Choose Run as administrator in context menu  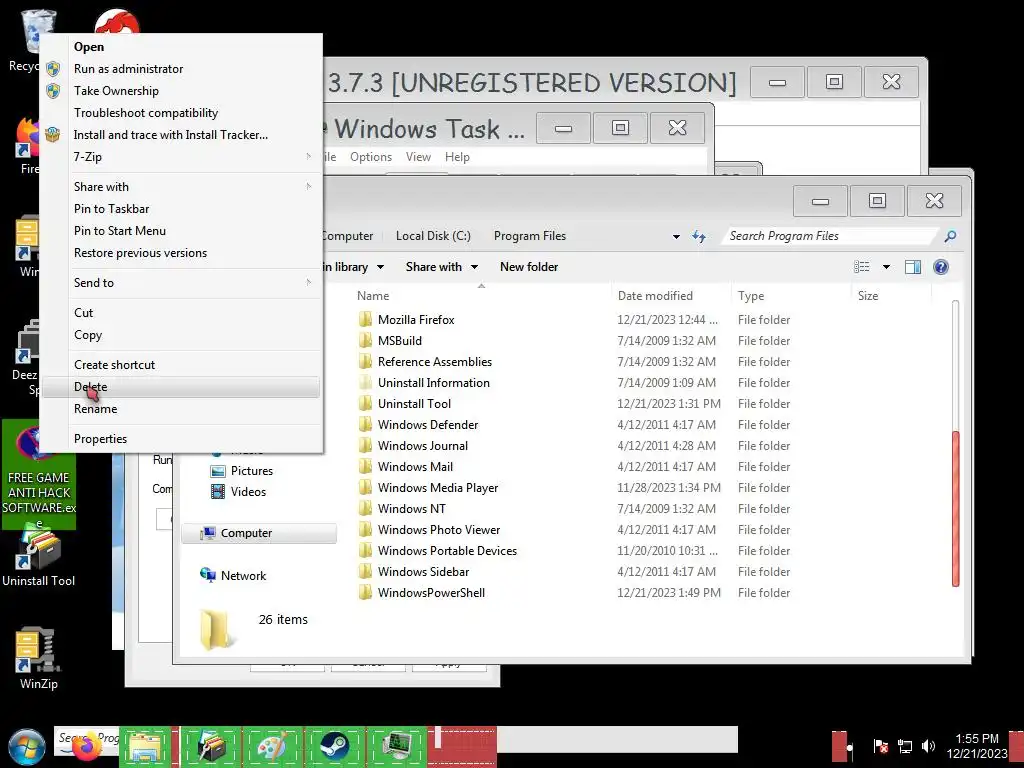pos(181,69)
